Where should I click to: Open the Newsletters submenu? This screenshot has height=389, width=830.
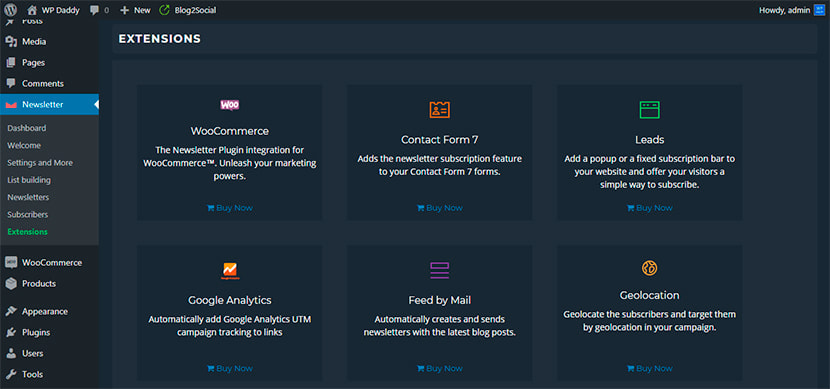(28, 197)
